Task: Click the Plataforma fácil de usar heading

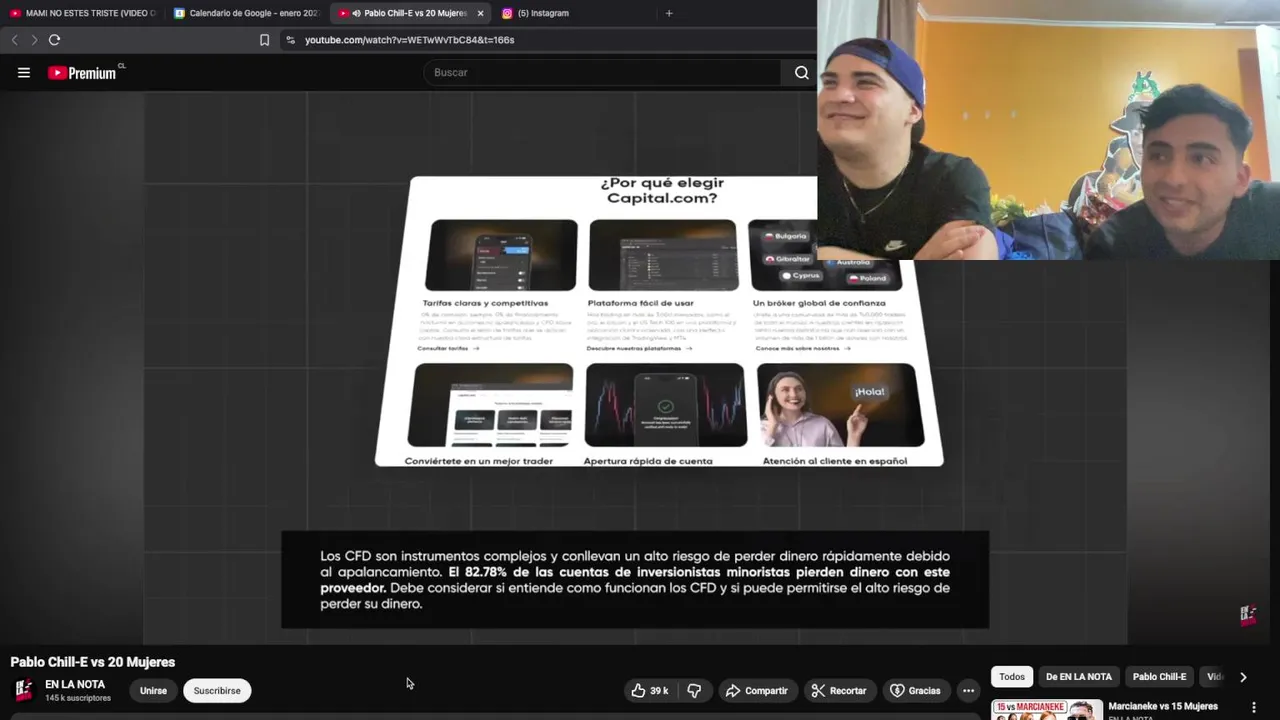Action: coord(640,303)
